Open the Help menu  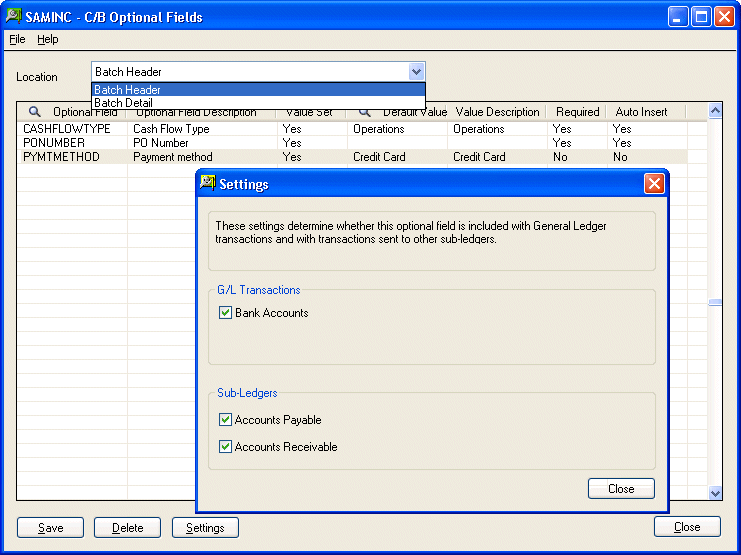pyautogui.click(x=48, y=39)
